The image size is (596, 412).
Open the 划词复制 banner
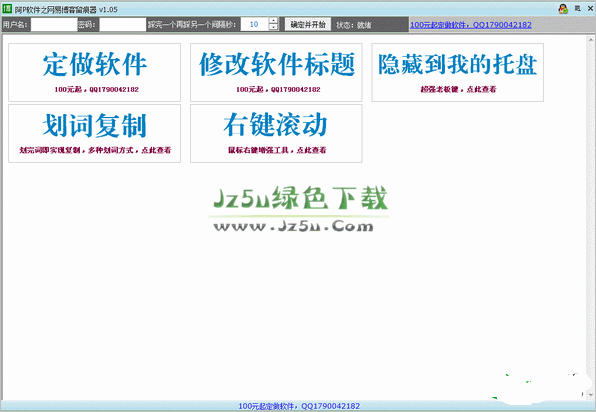(95, 133)
